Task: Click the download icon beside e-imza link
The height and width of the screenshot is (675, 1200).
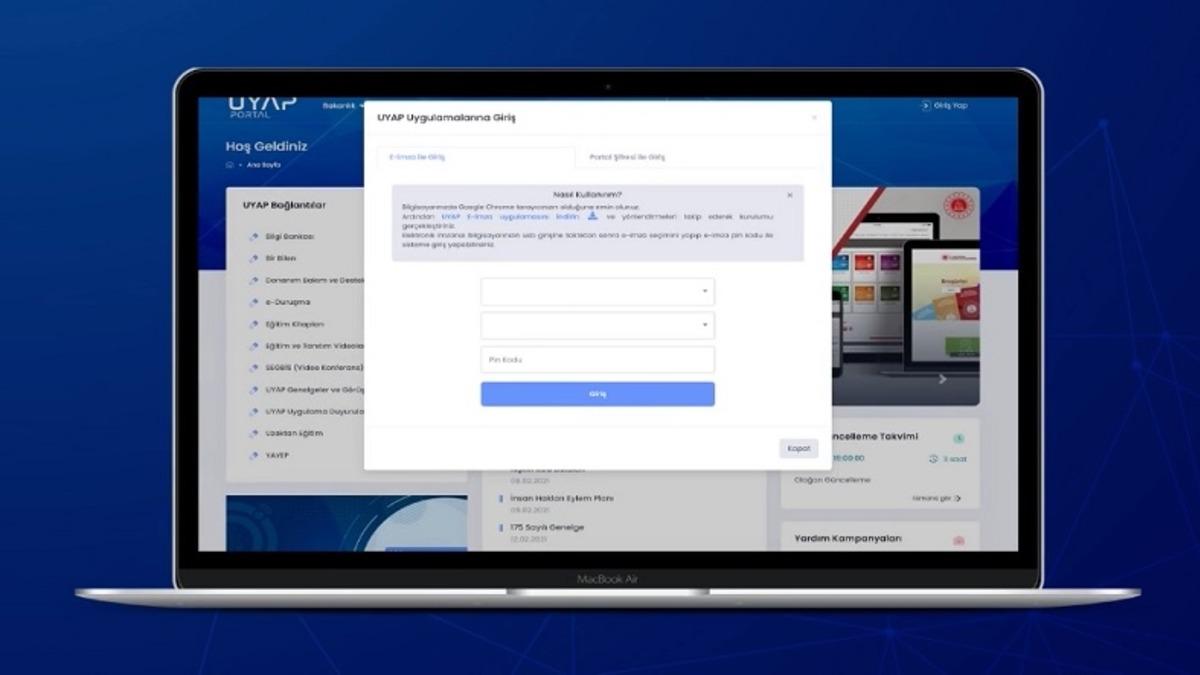Action: 592,215
